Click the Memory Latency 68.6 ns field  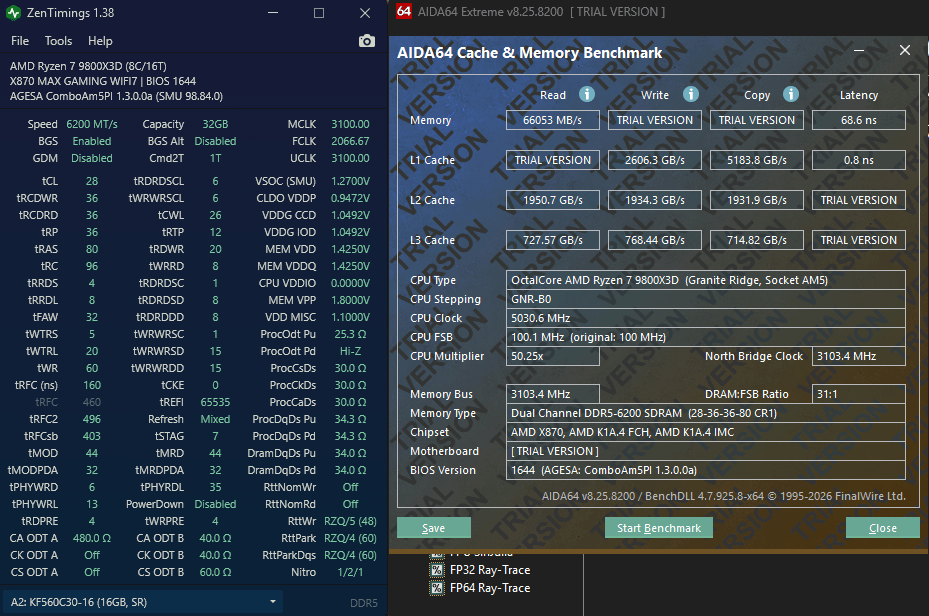858,120
